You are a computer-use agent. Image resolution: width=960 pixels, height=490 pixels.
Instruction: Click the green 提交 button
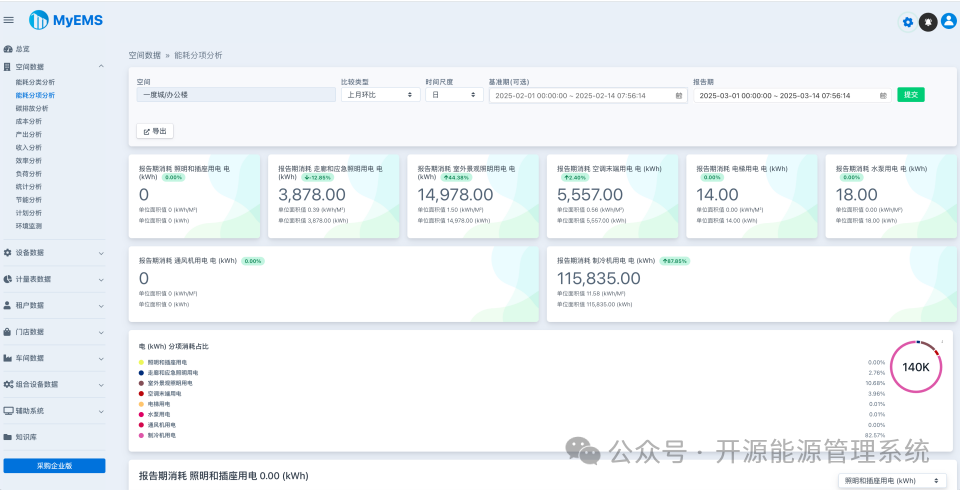911,95
